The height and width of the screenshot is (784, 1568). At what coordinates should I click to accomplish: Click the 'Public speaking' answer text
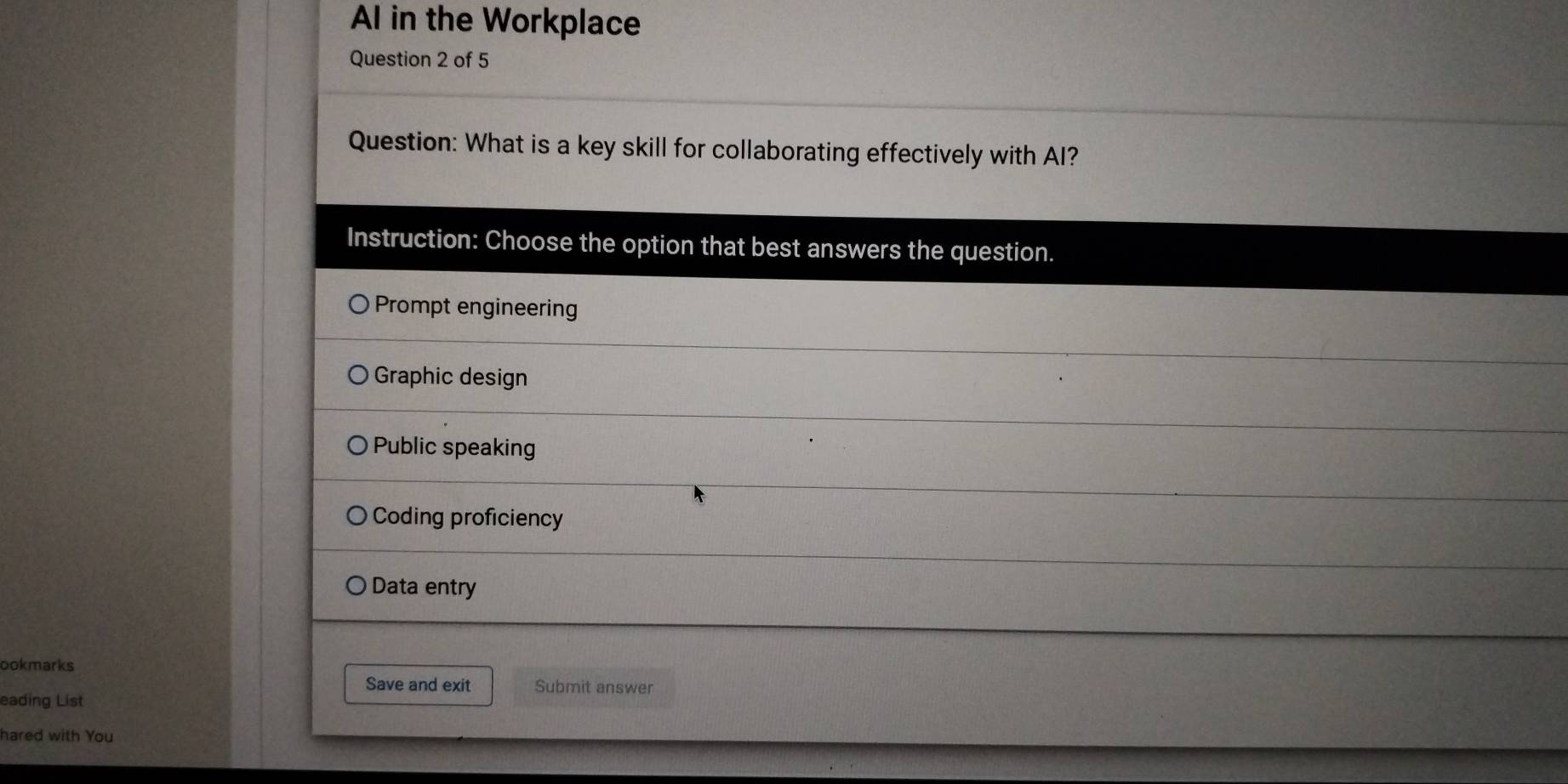tap(454, 447)
